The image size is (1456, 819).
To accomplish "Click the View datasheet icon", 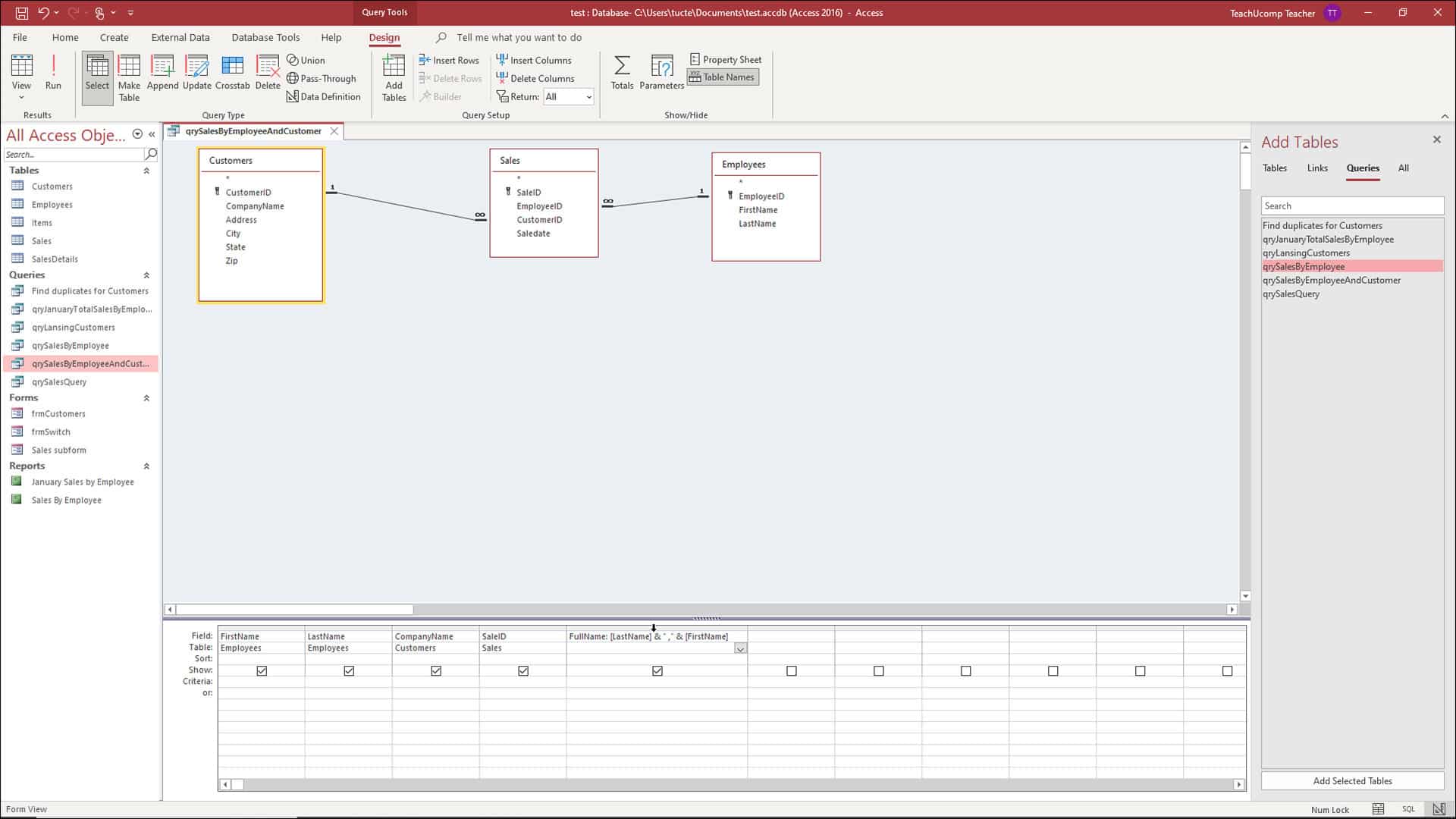I will tap(21, 66).
